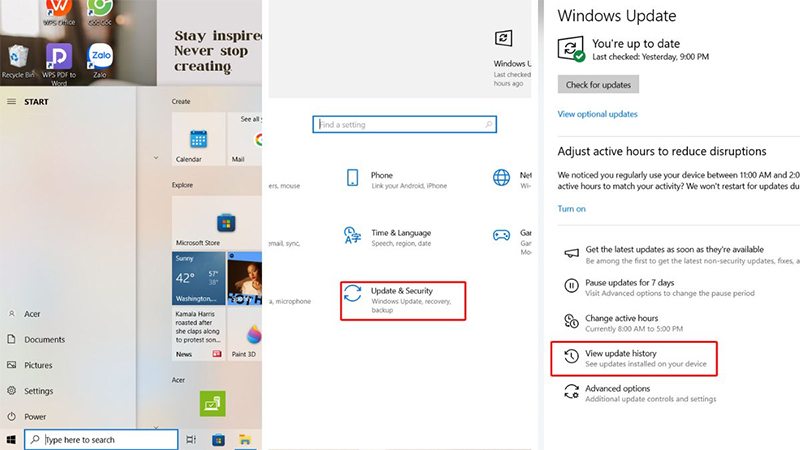This screenshot has height=450, width=800.
Task: Open Zalo desktop shortcut
Action: coord(99,59)
